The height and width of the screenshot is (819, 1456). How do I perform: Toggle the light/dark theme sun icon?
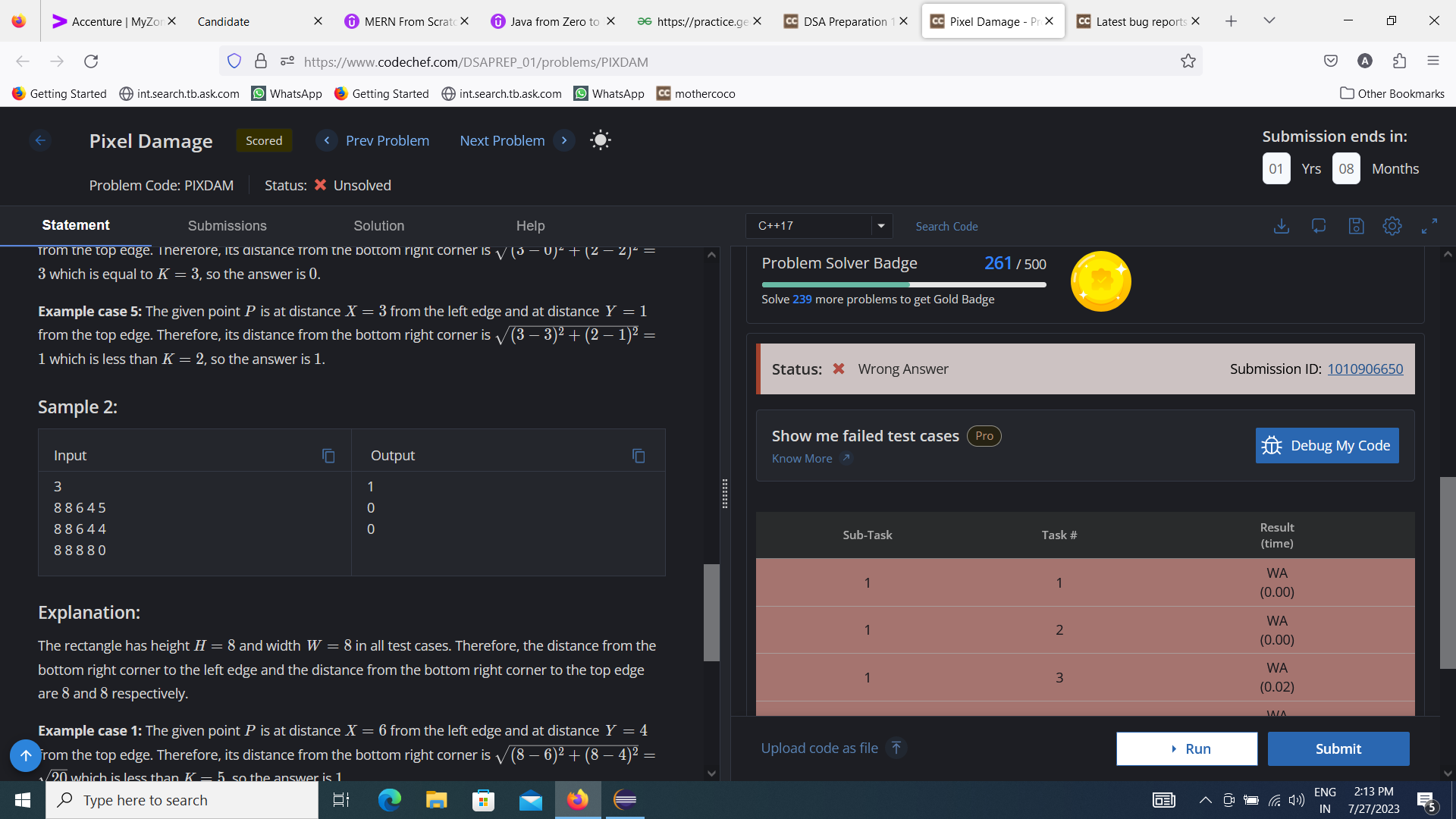point(600,140)
